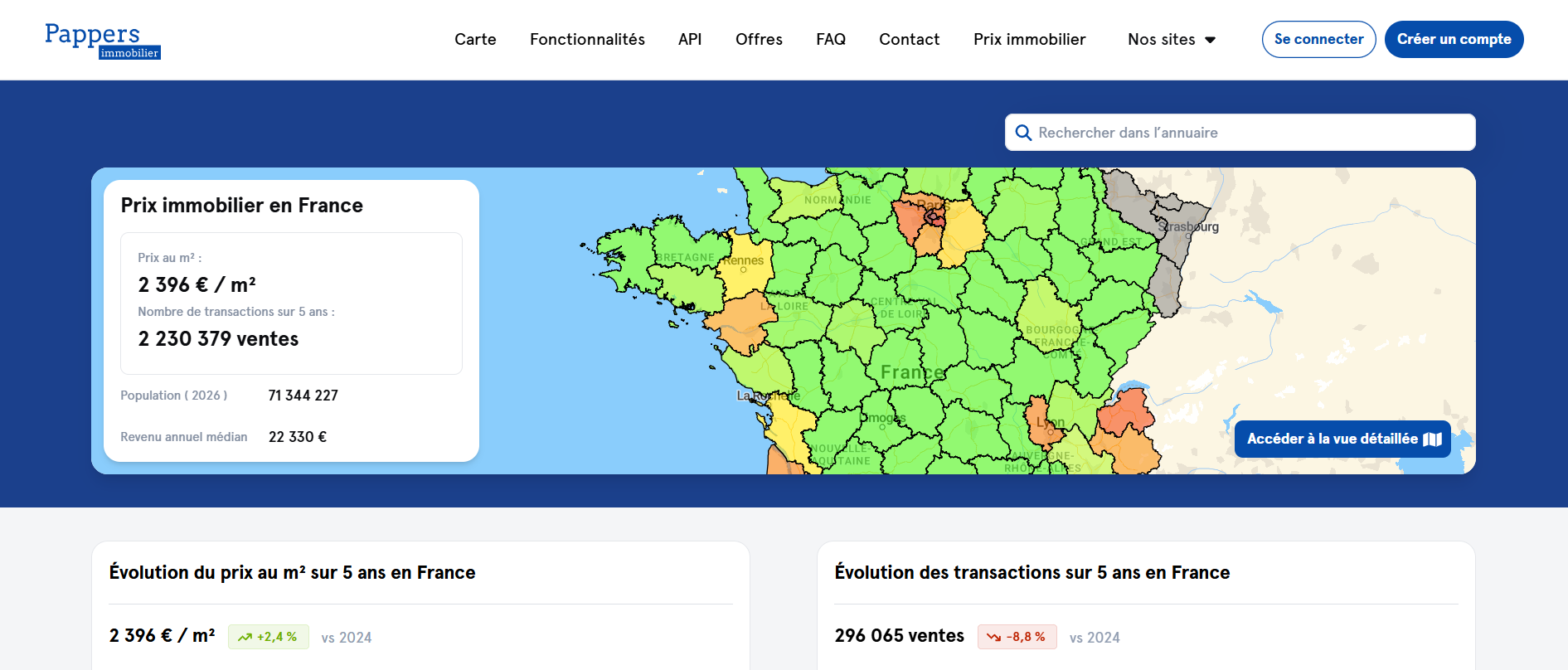Click the median income 22 330 €

(298, 437)
